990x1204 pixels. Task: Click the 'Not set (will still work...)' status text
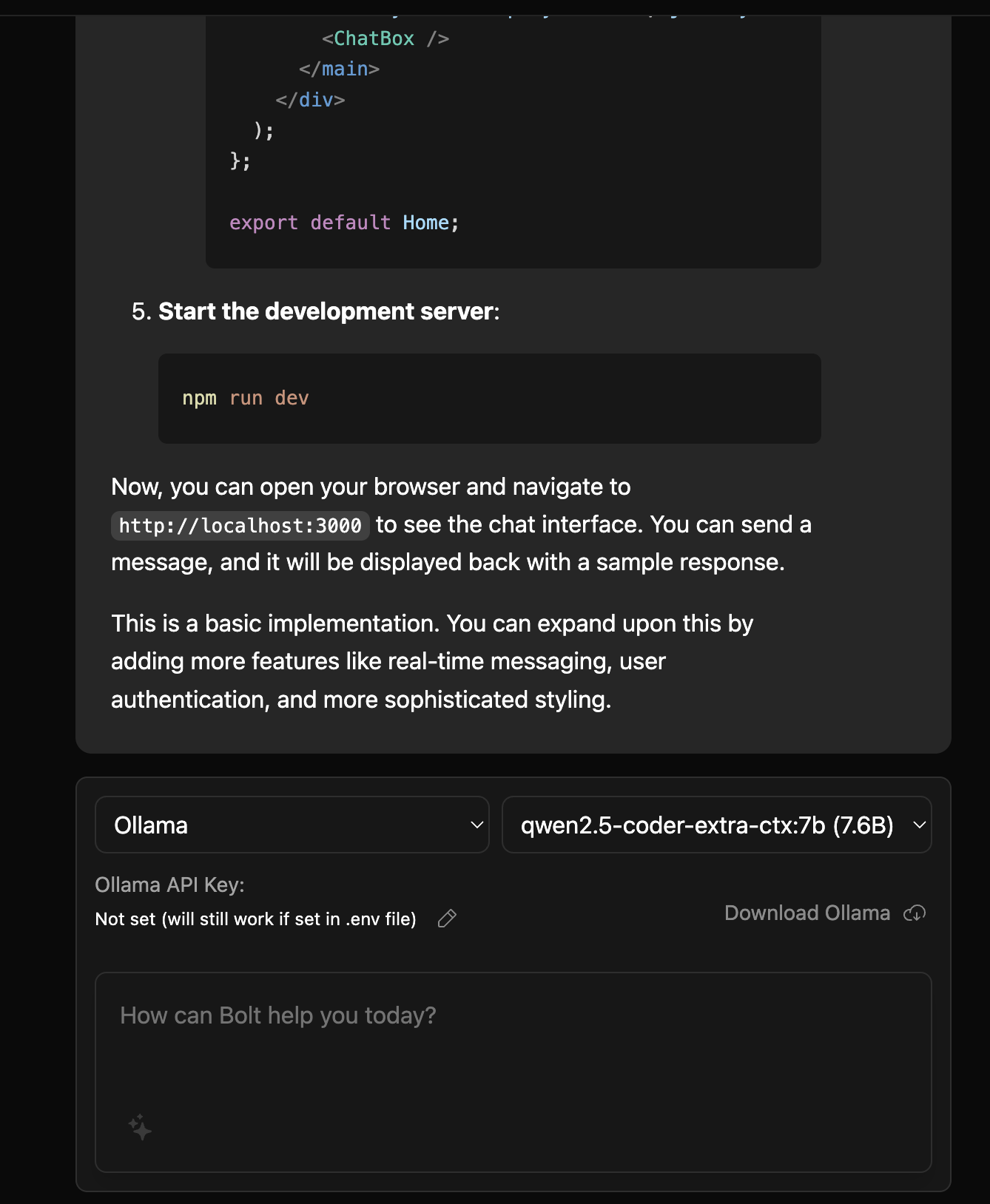[256, 919]
